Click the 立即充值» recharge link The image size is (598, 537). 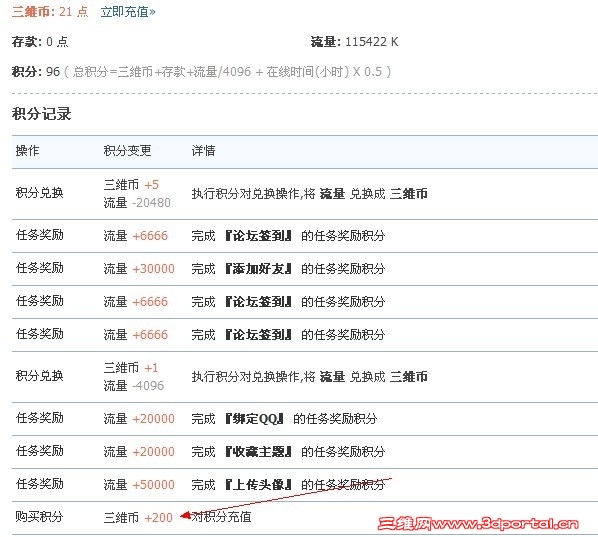128,12
